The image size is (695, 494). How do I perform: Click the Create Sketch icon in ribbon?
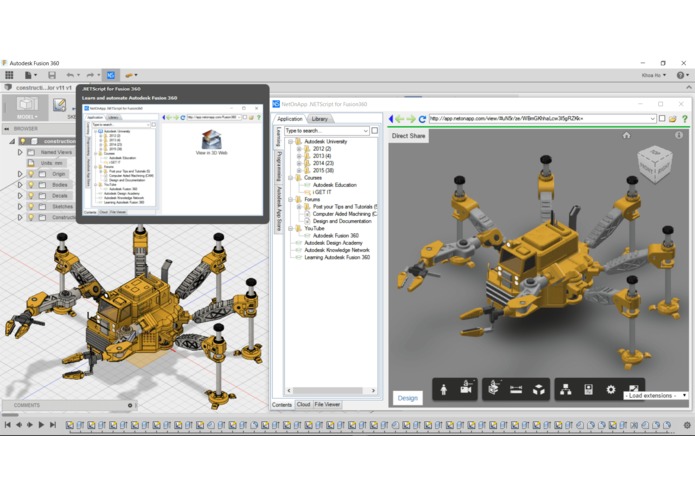click(x=60, y=105)
